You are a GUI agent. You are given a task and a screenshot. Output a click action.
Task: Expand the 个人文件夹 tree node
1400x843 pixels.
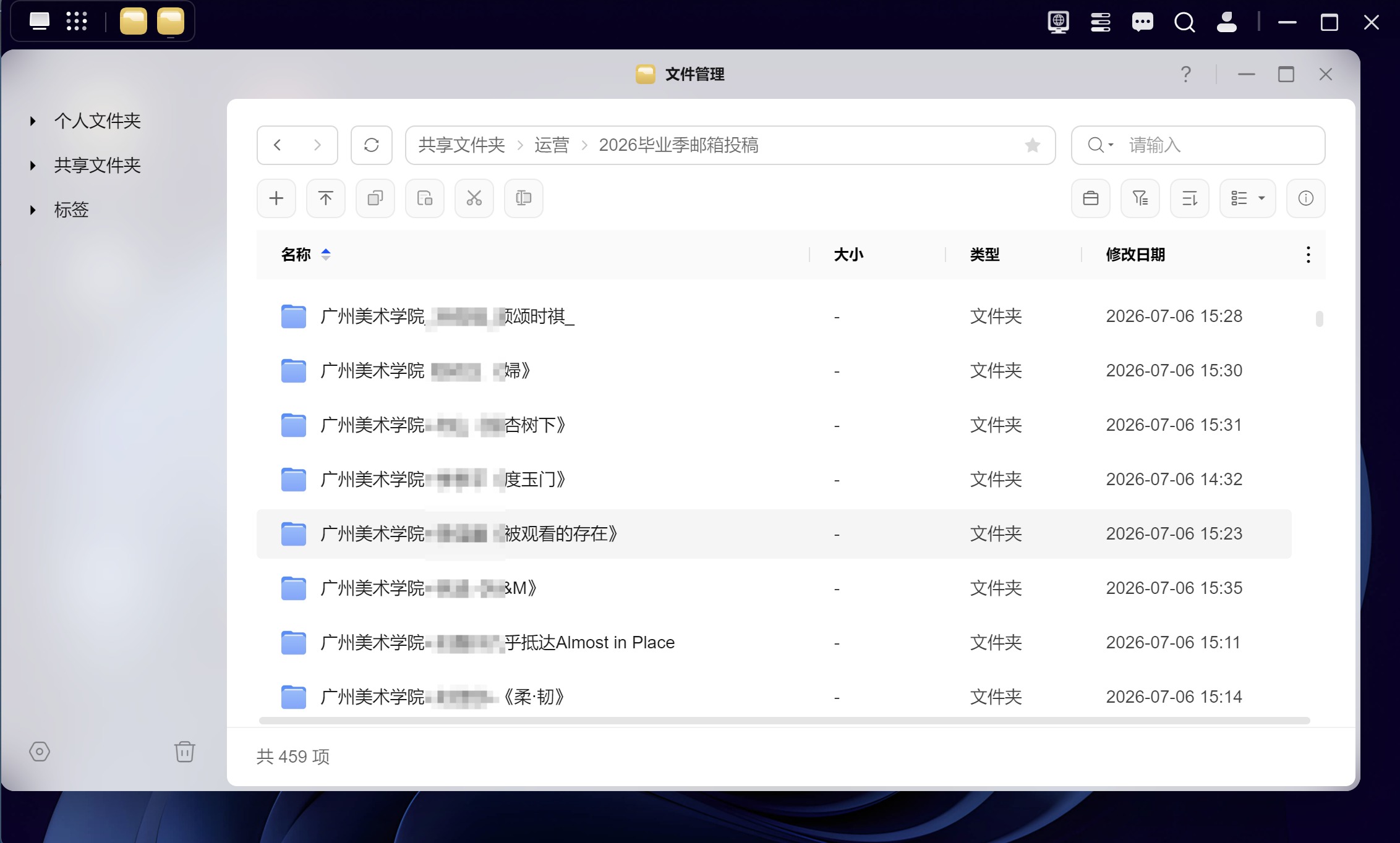point(33,121)
